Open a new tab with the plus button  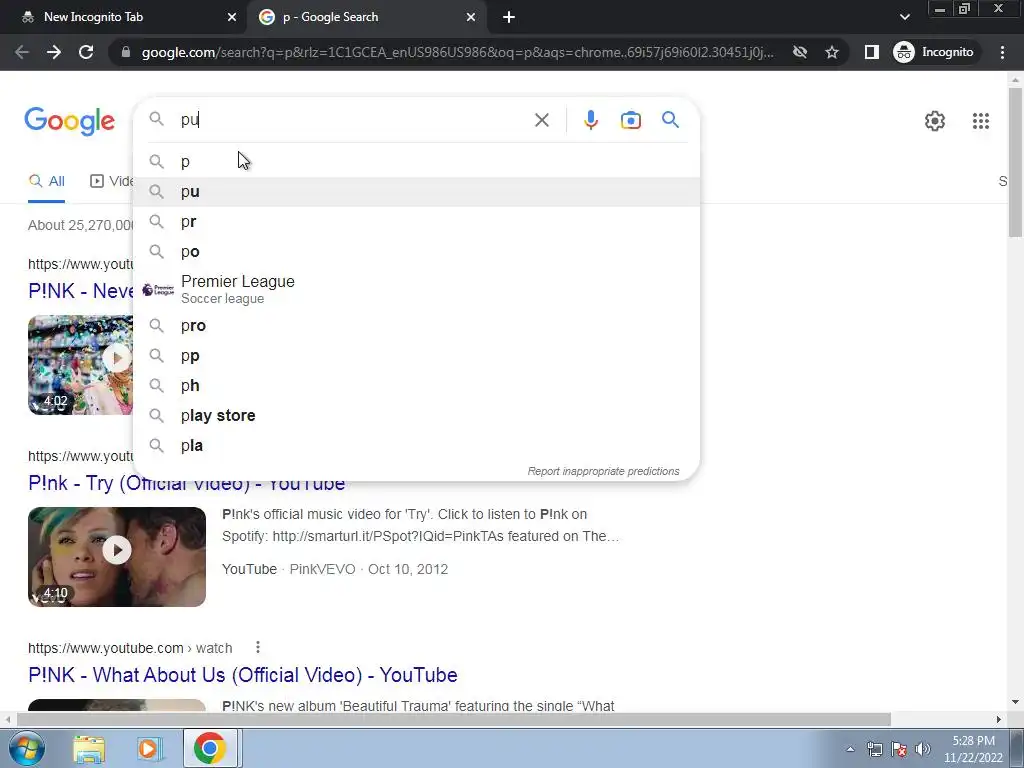click(x=509, y=18)
